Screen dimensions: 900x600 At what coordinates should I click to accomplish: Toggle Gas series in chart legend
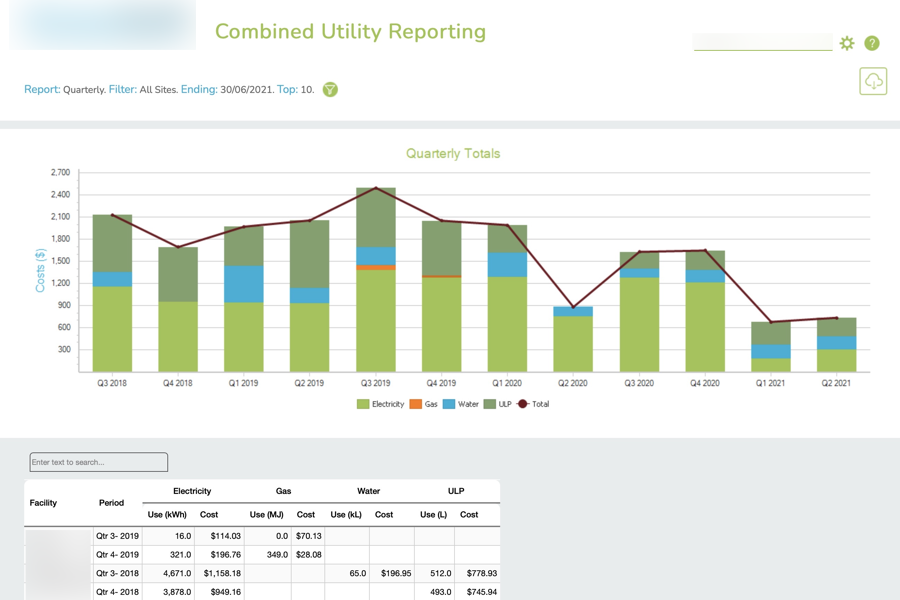(x=424, y=404)
